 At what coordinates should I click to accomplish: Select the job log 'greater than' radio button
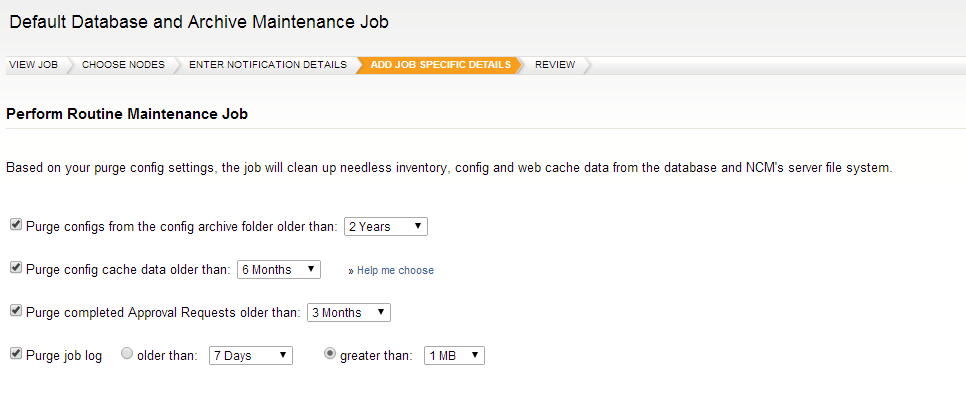331,354
